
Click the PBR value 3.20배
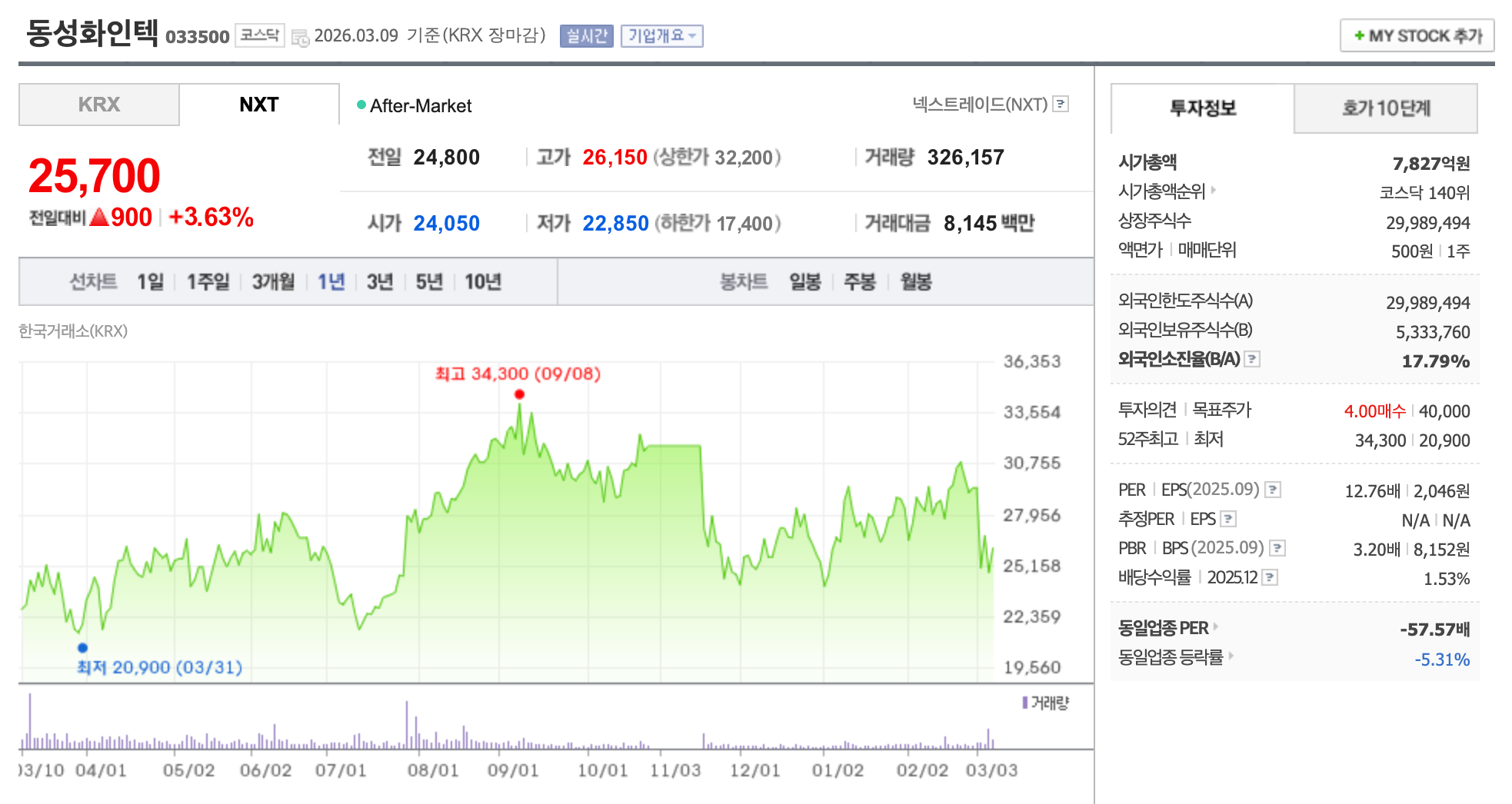[x=1377, y=550]
